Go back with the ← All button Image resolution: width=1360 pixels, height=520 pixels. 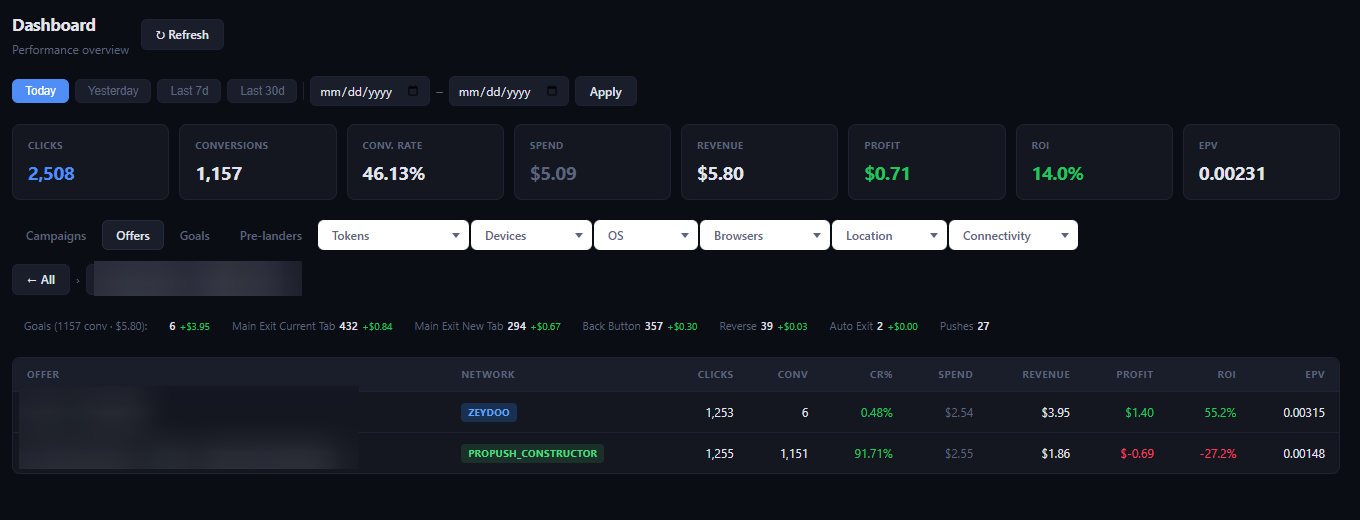click(41, 280)
